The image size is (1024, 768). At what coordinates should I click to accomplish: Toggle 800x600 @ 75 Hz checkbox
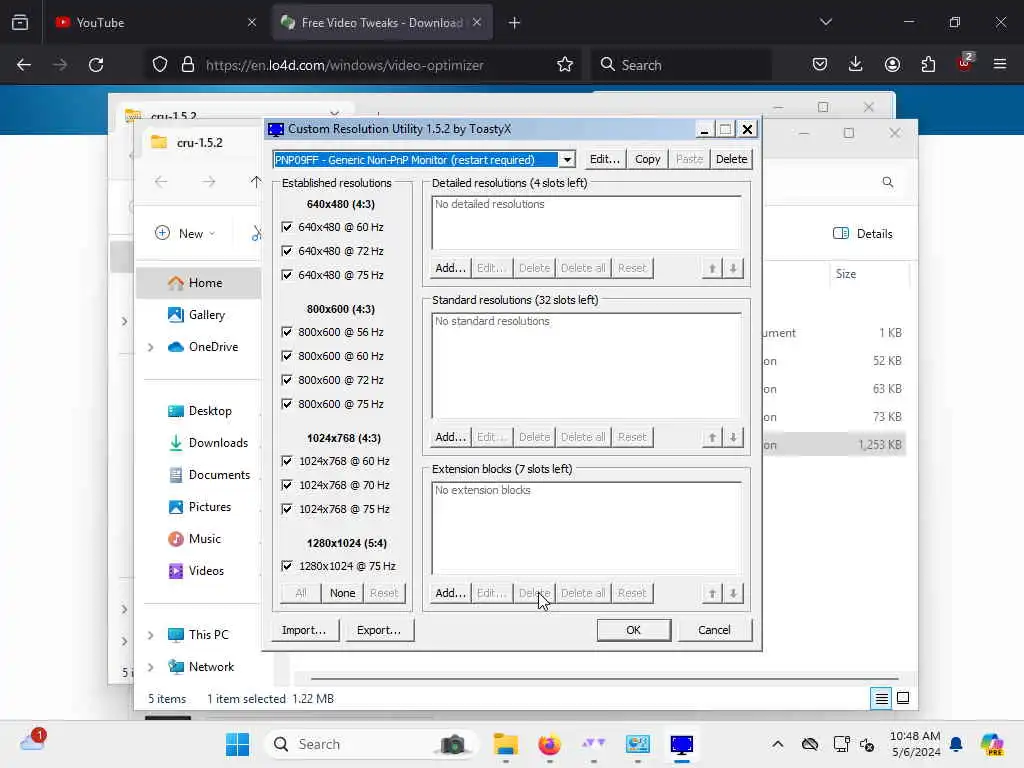tap(287, 404)
